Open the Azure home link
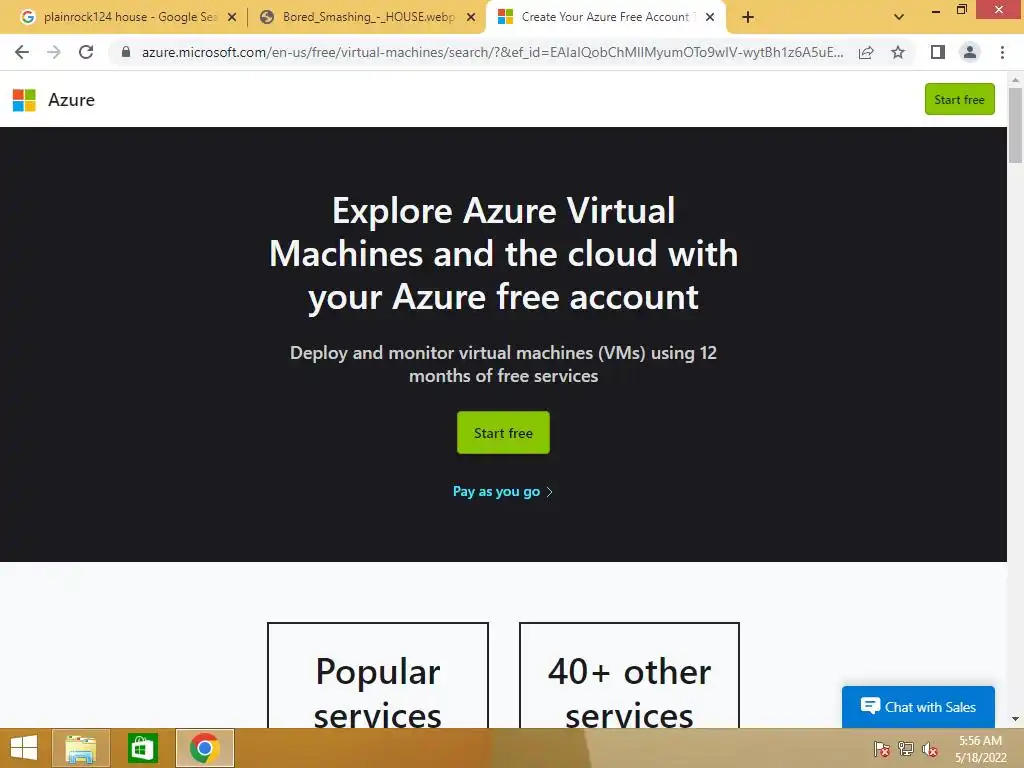1024x768 pixels. tap(71, 100)
